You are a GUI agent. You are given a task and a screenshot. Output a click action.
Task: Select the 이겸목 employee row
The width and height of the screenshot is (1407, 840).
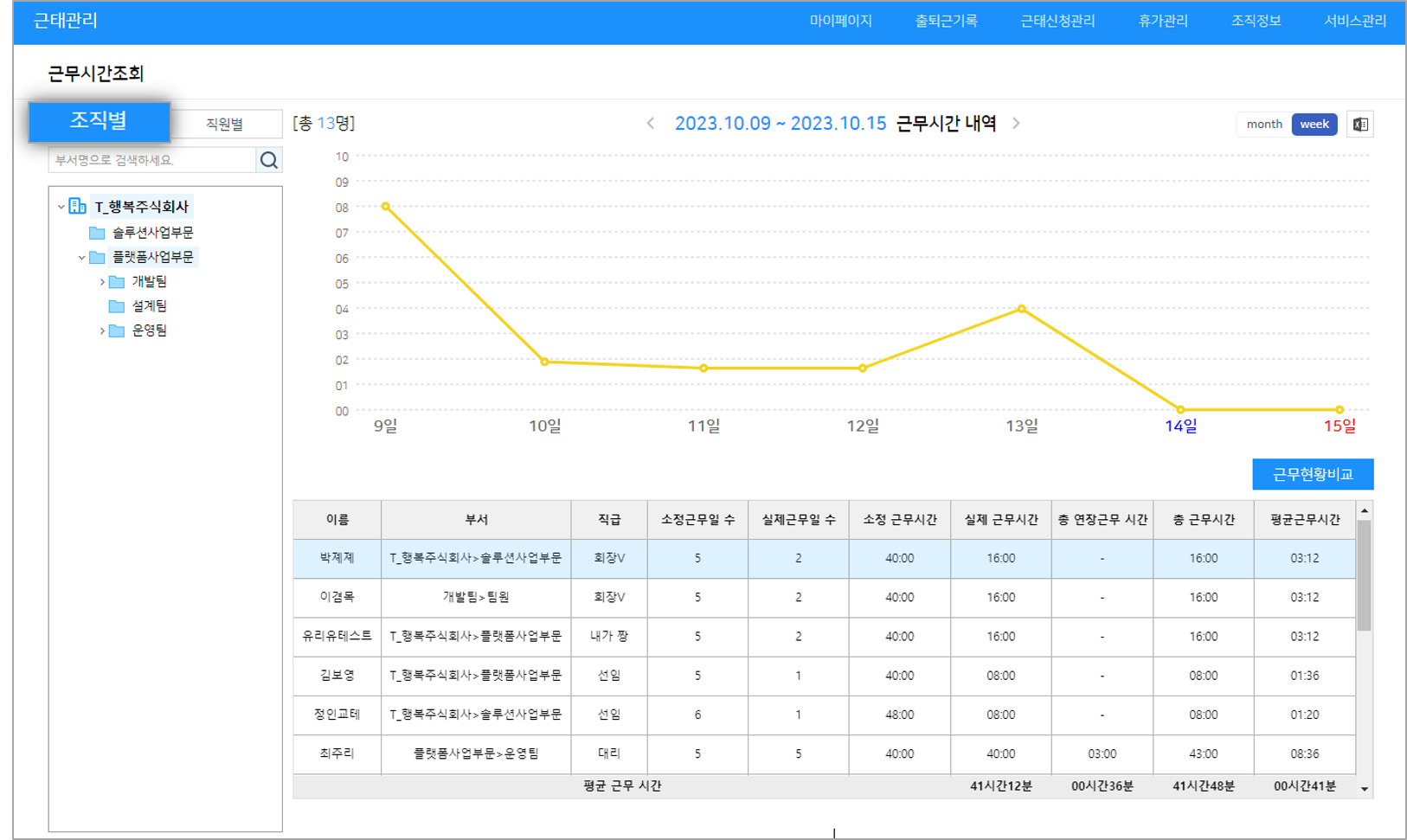[x=824, y=598]
